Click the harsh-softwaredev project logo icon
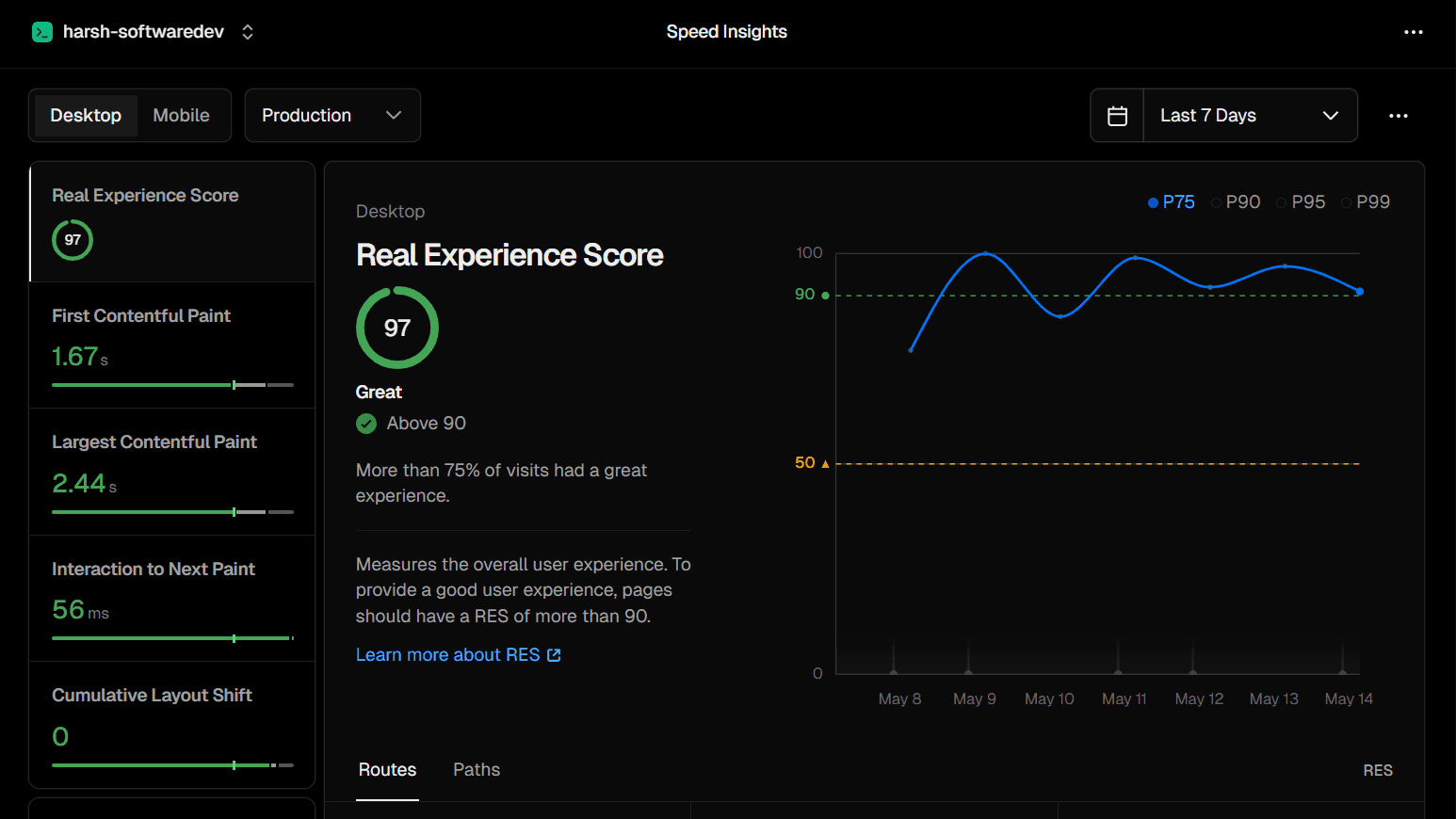The height and width of the screenshot is (819, 1456). (x=41, y=32)
